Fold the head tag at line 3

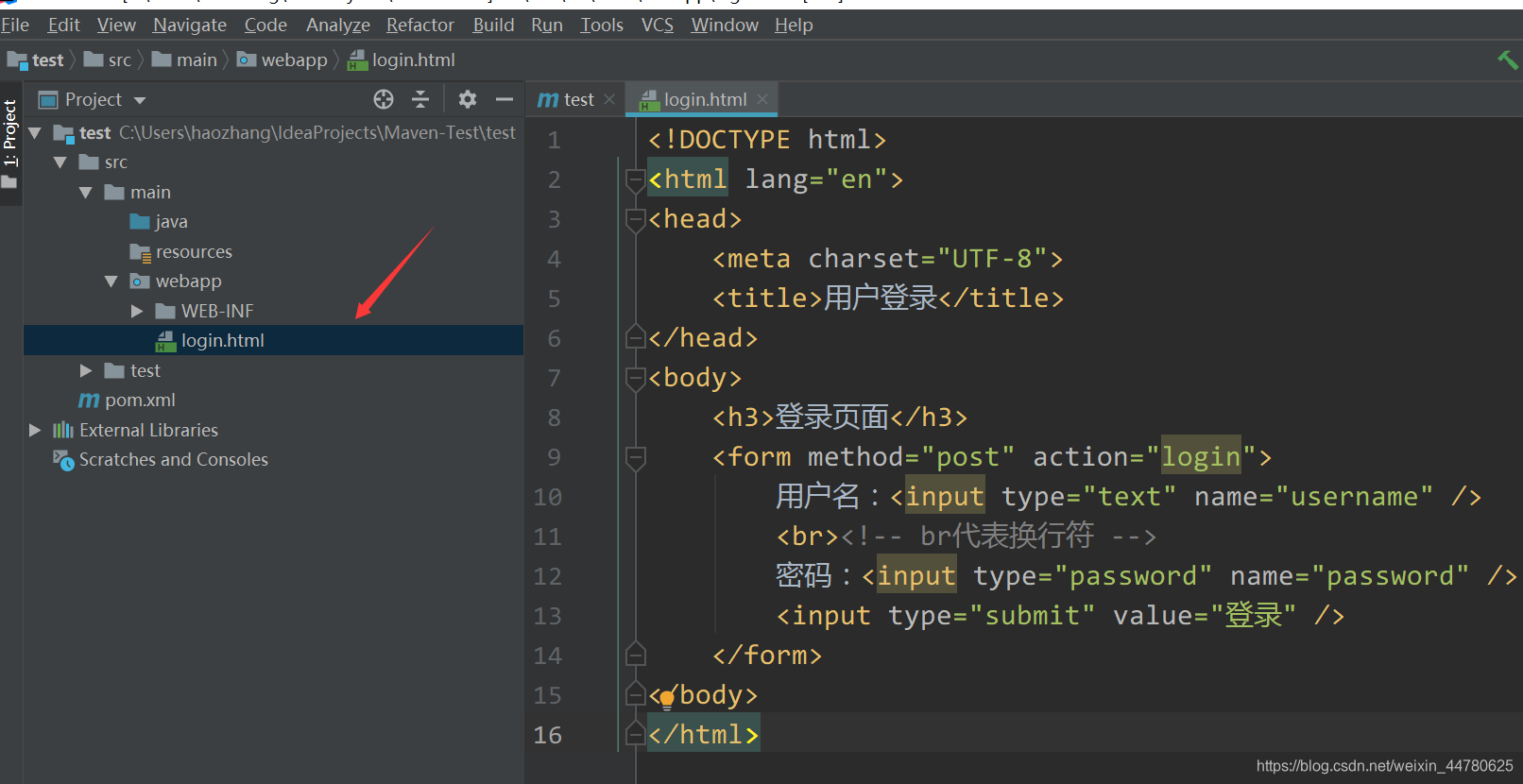[636, 219]
